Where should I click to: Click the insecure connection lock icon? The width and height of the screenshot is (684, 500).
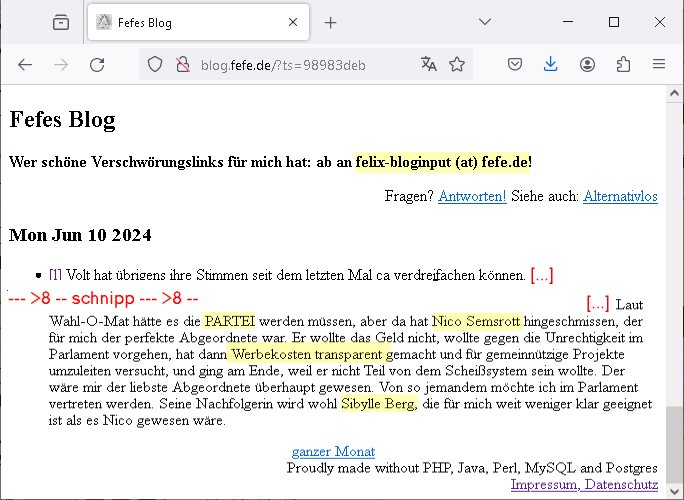[x=182, y=65]
